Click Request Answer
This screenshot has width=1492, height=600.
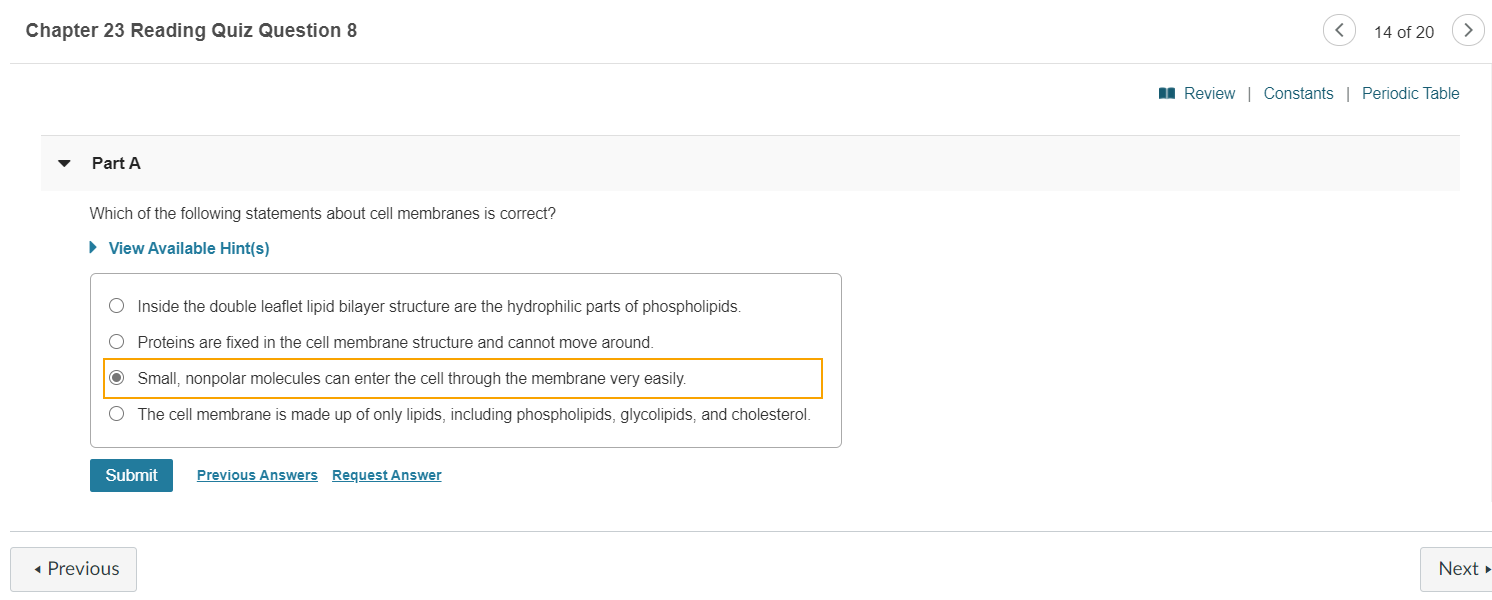(386, 474)
